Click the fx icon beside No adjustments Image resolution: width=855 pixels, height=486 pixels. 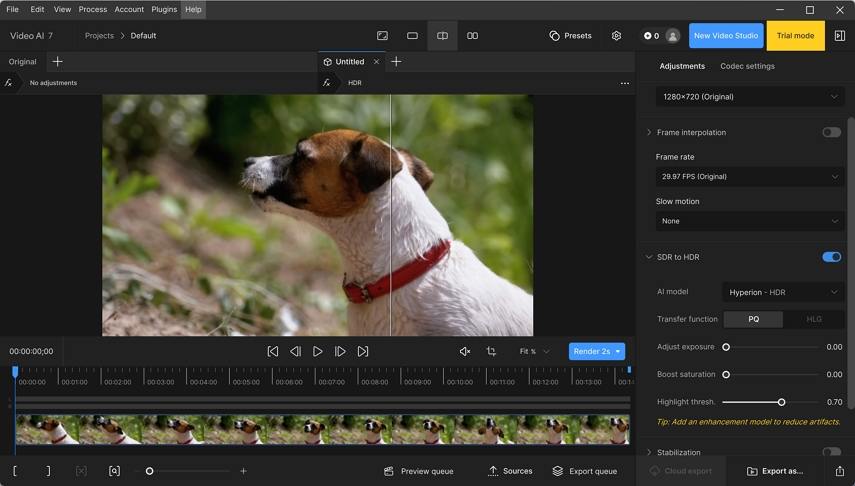point(8,82)
